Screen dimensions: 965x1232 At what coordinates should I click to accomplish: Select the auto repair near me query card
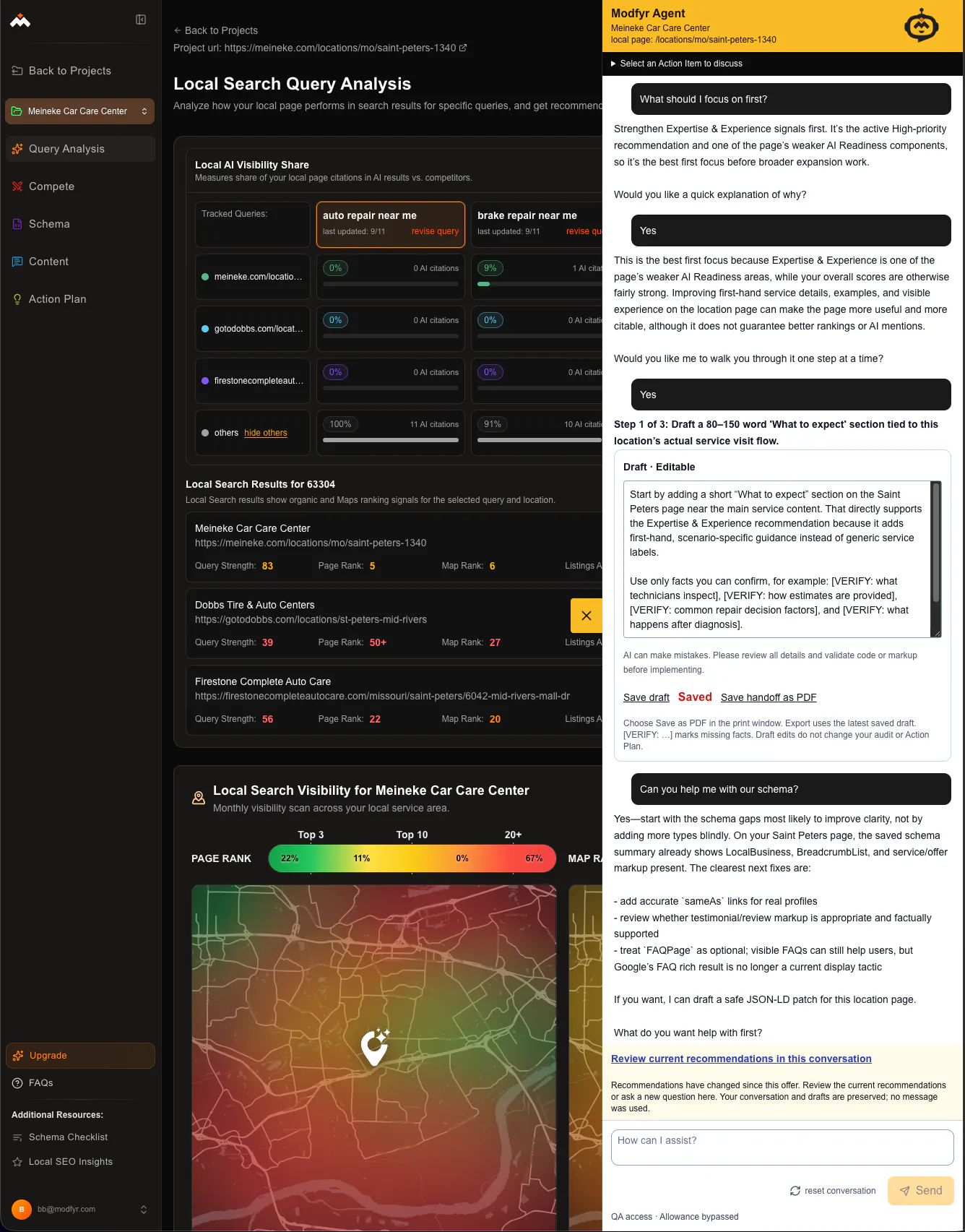(391, 225)
